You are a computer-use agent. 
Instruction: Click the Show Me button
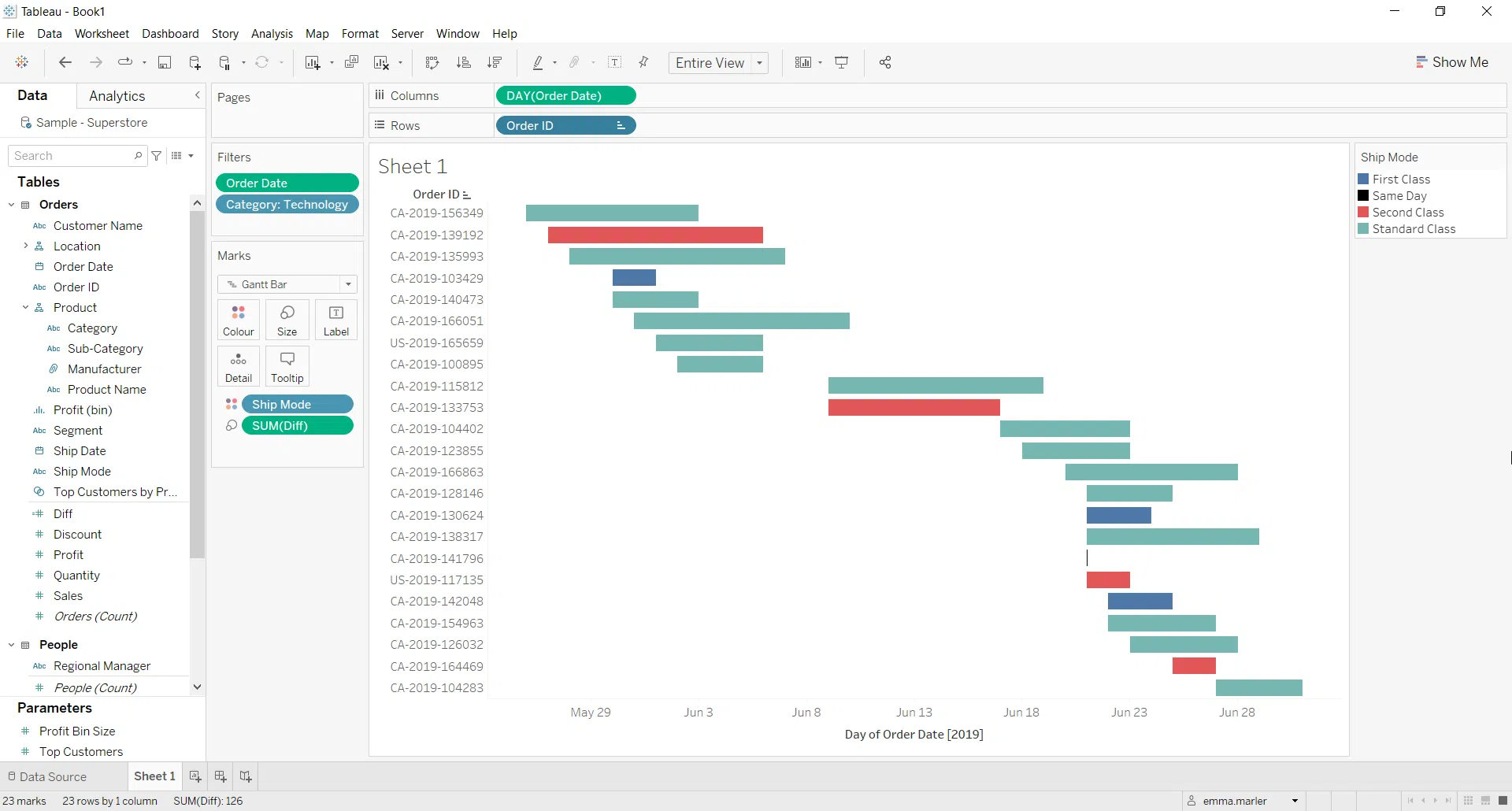1452,61
